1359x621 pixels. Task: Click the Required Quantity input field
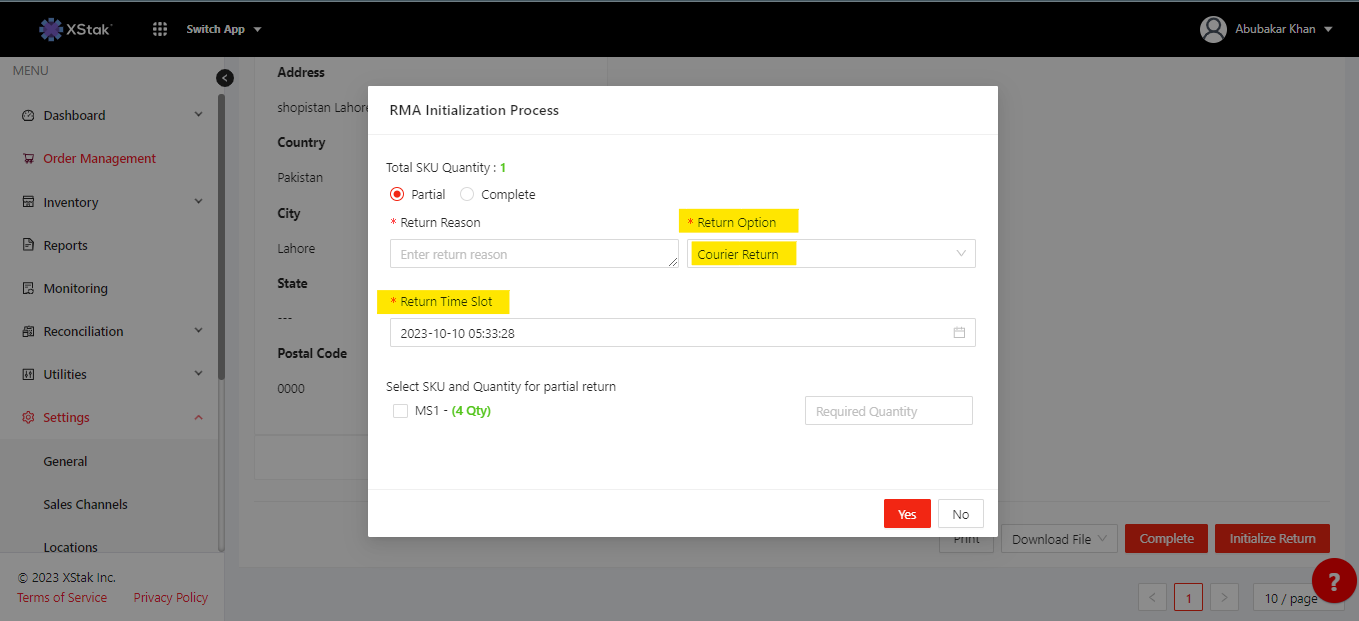(888, 411)
